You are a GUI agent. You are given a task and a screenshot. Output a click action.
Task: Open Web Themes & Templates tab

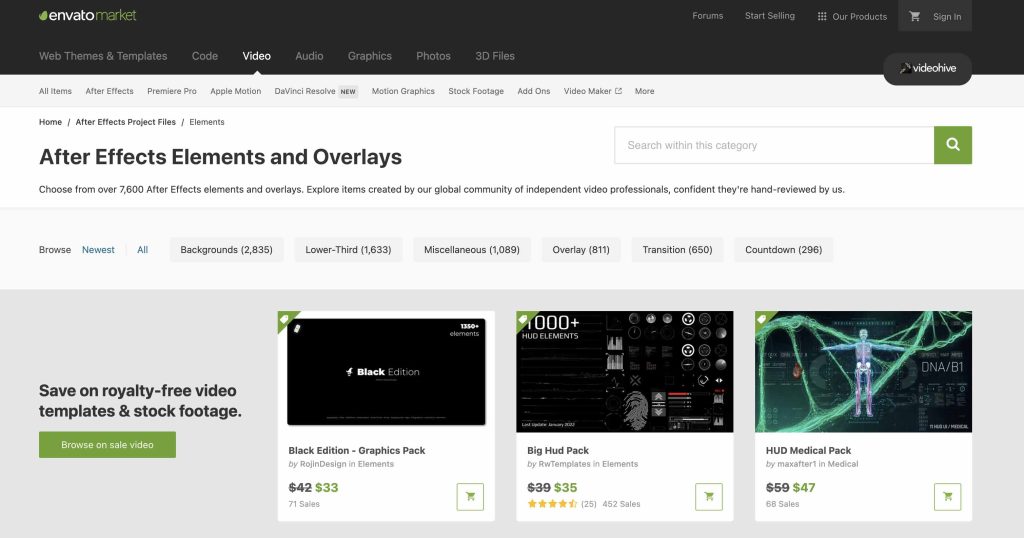click(103, 56)
